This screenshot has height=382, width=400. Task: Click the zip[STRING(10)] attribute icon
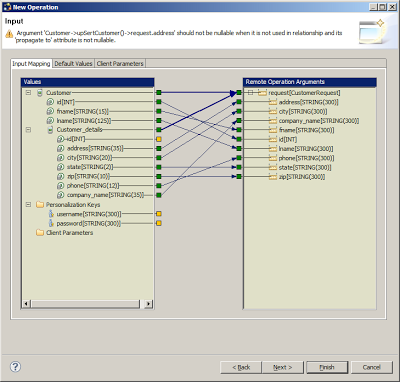click(60, 176)
